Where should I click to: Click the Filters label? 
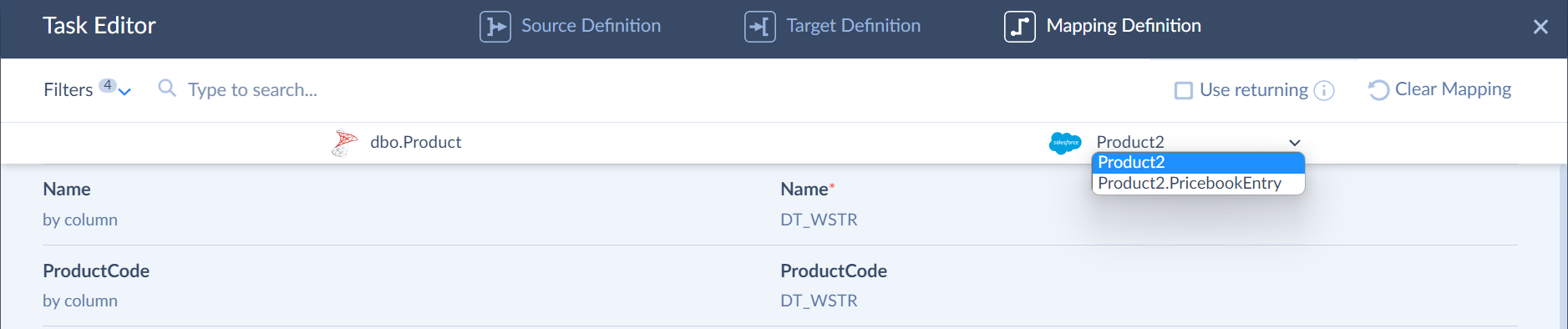coord(69,89)
